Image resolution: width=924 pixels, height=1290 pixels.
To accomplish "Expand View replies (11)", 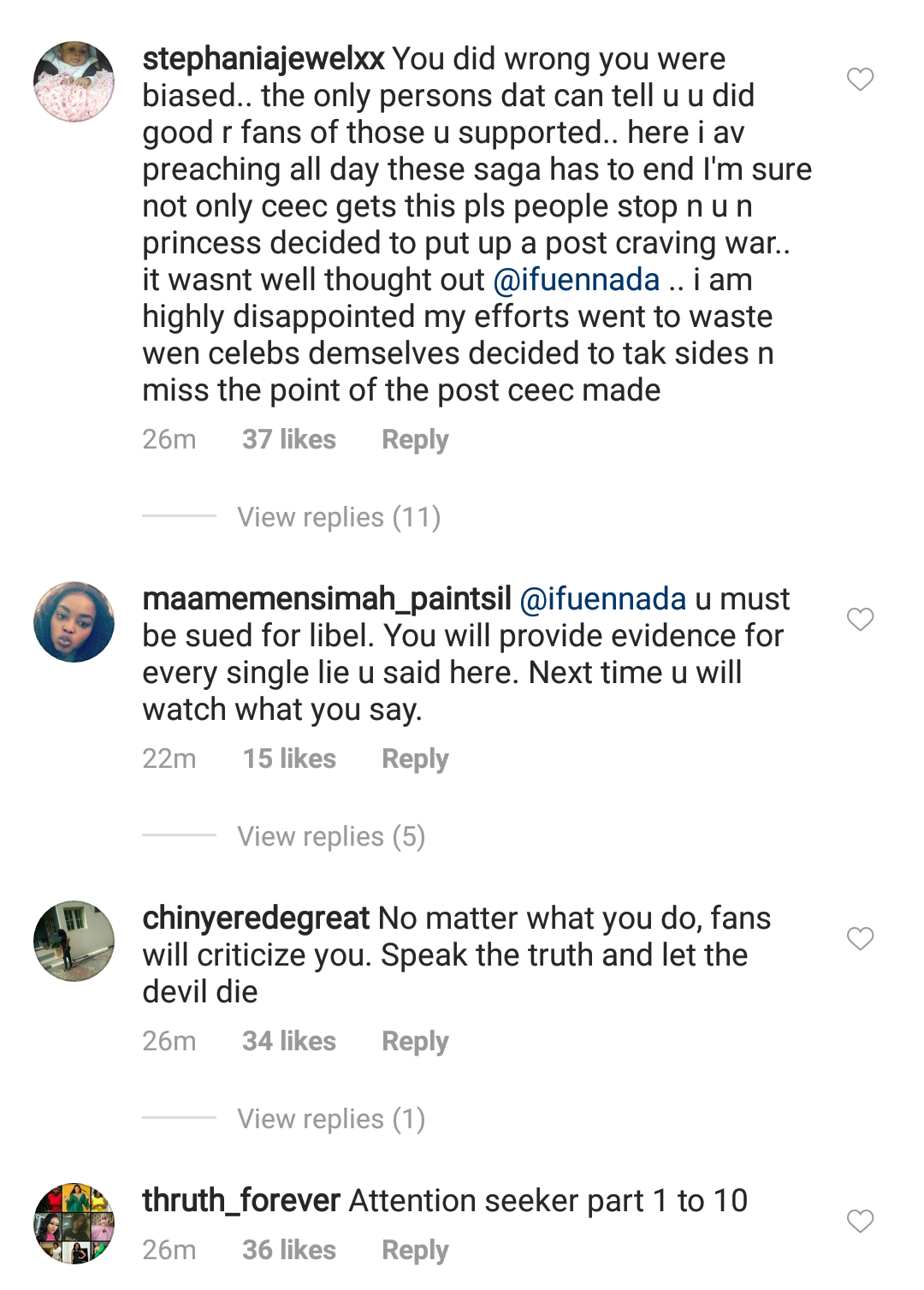I will [339, 517].
